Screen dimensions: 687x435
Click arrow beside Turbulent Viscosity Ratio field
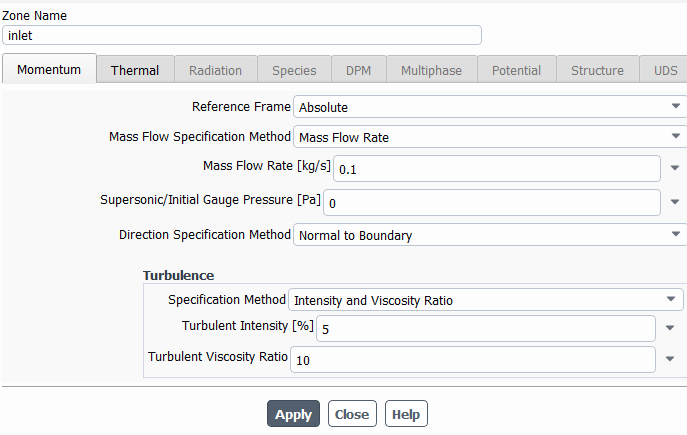coord(669,359)
